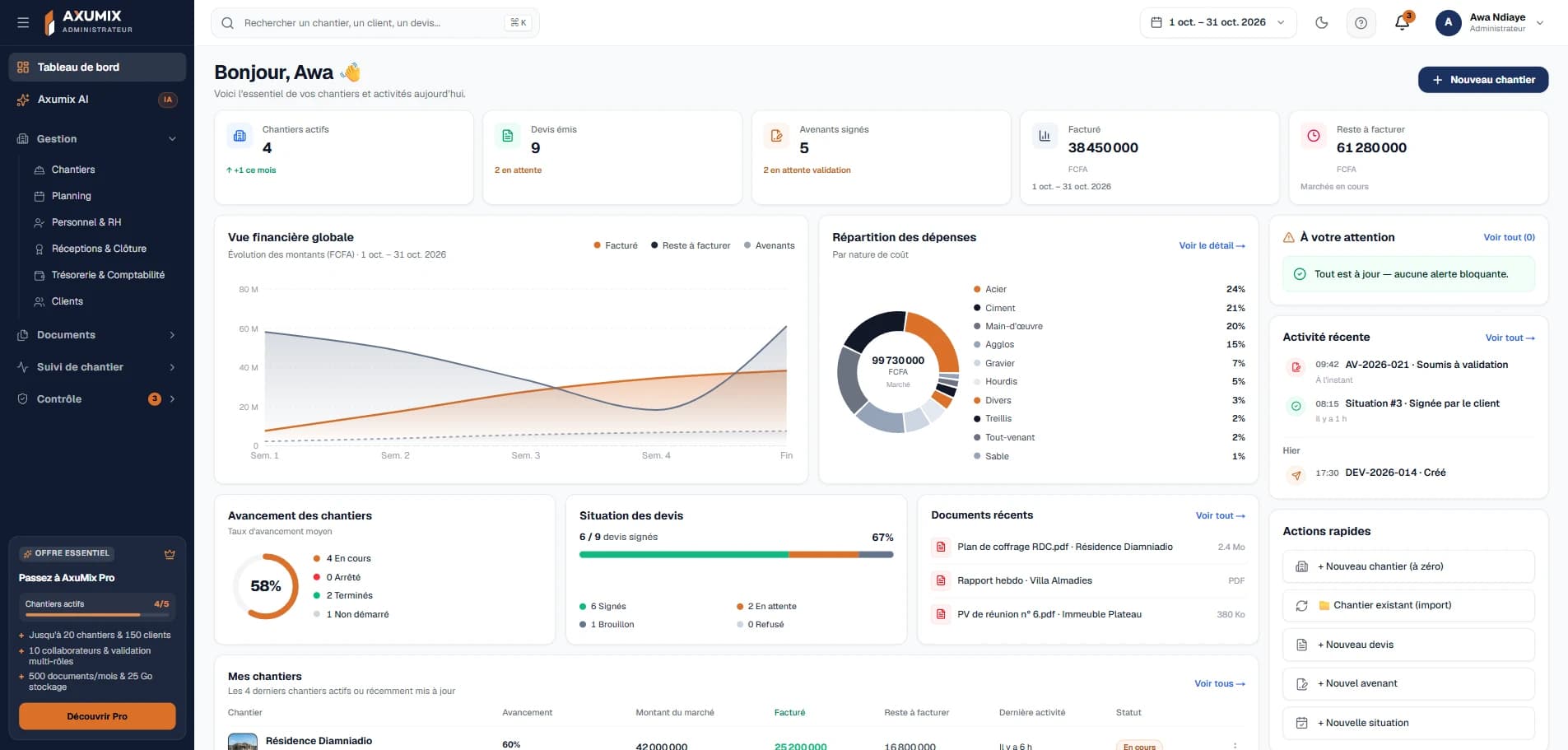The image size is (1568, 750).
Task: Toggle the hamburger sidebar menu icon
Action: click(23, 23)
